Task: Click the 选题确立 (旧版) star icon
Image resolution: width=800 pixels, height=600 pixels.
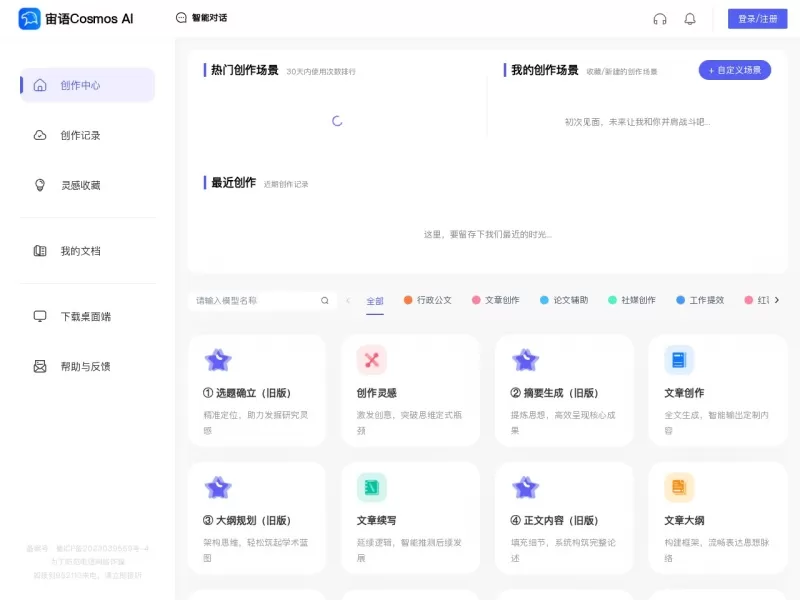Action: coord(219,361)
